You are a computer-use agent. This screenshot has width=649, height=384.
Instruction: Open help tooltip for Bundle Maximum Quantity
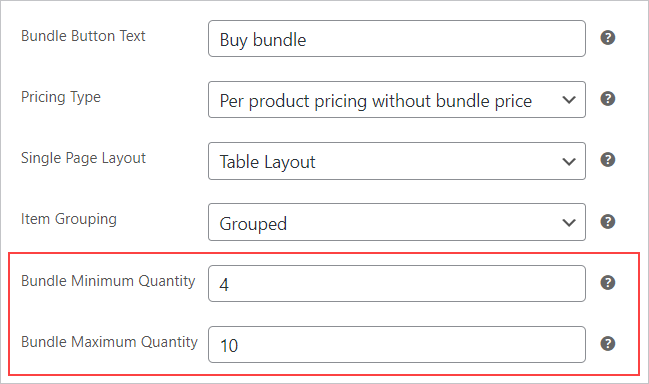click(x=608, y=343)
